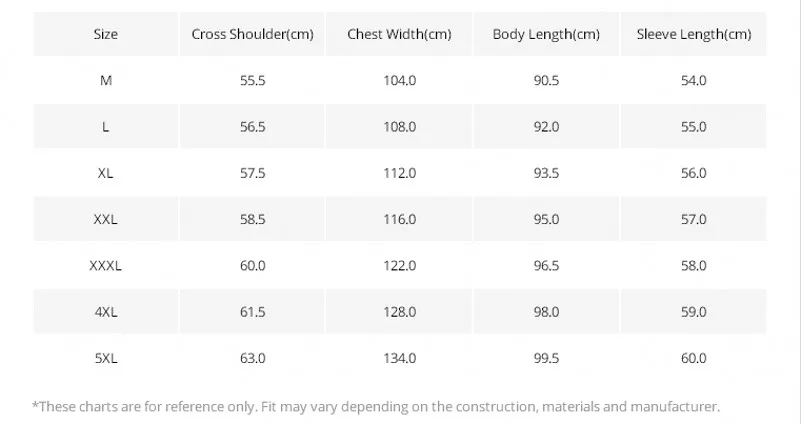Select the XXL size row label
The width and height of the screenshot is (801, 424).
pos(106,219)
